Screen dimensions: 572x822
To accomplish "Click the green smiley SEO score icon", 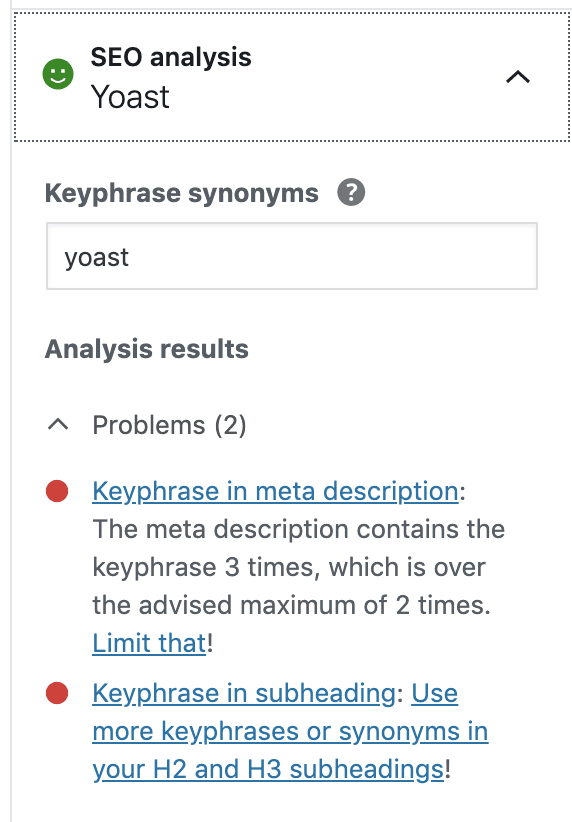I will (58, 74).
